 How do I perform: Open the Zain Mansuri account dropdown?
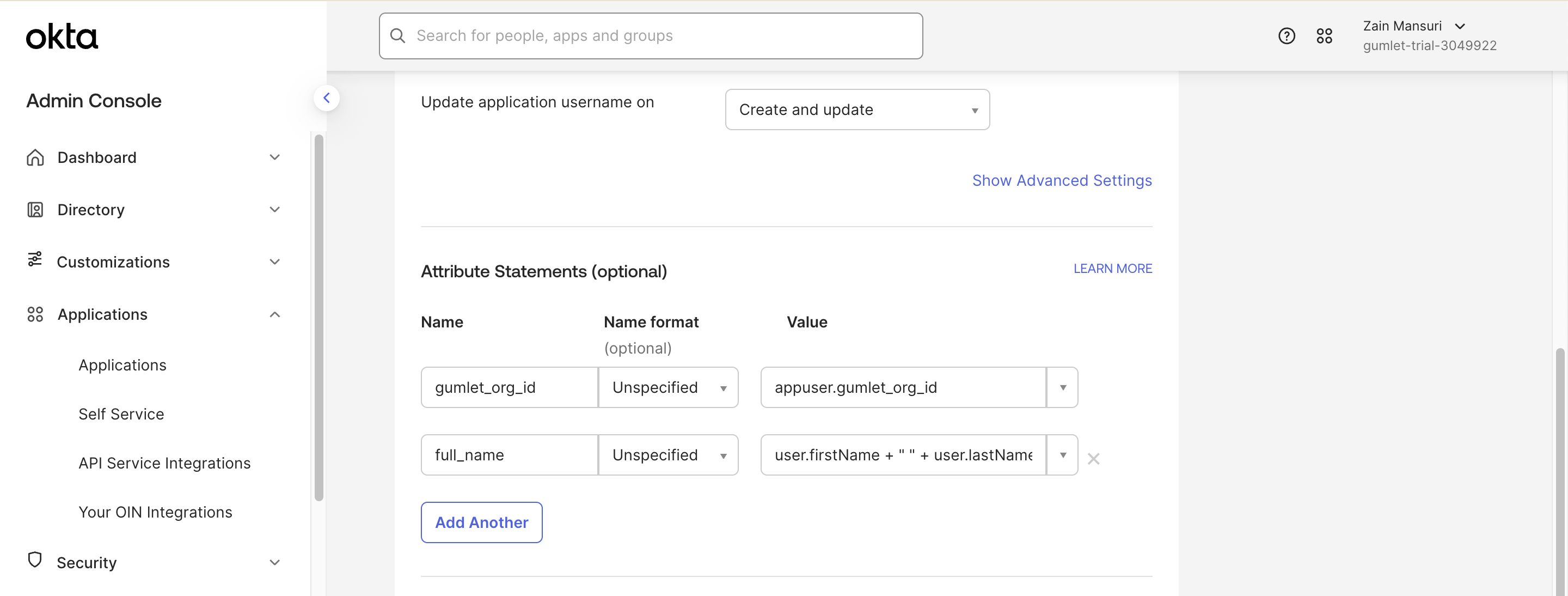point(1413,26)
